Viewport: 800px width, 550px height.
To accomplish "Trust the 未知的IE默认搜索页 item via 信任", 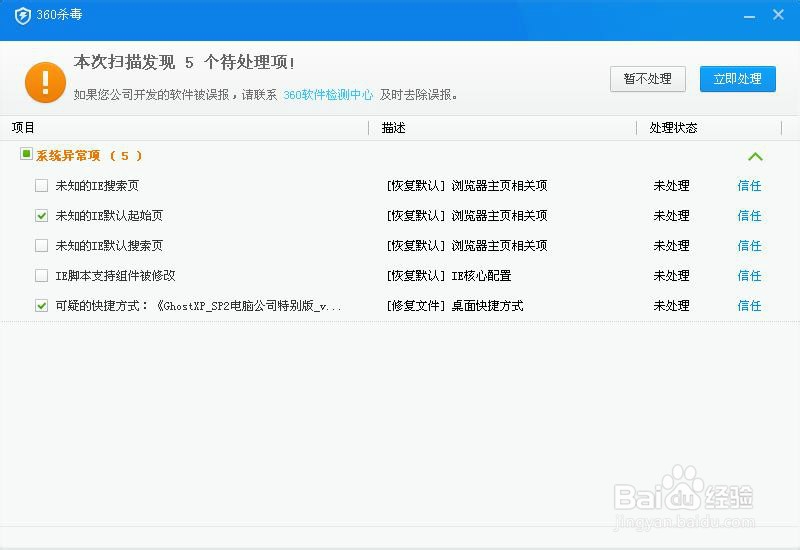I will coord(749,245).
